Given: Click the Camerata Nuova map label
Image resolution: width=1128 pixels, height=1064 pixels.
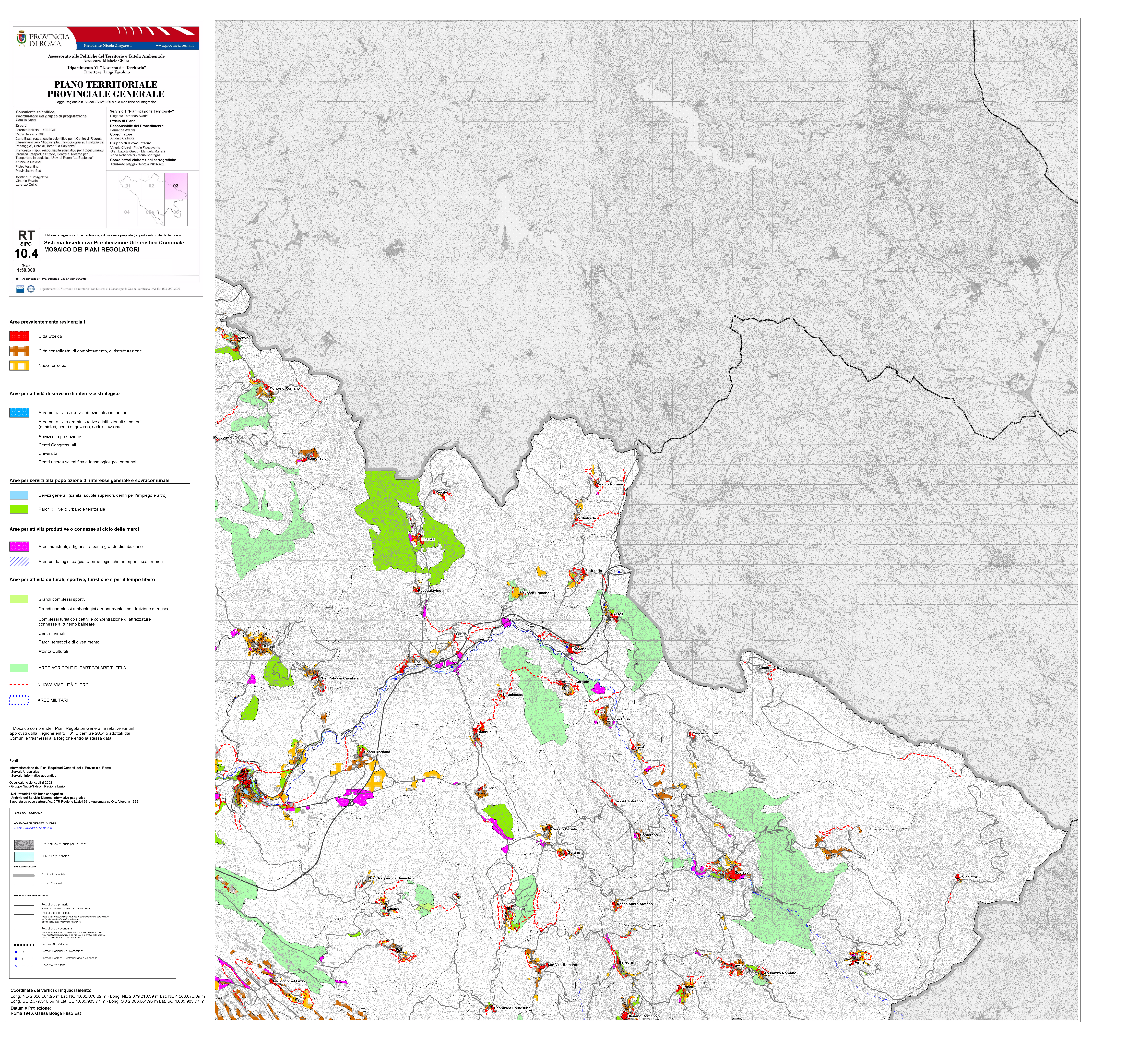Looking at the screenshot, I should click(x=772, y=668).
